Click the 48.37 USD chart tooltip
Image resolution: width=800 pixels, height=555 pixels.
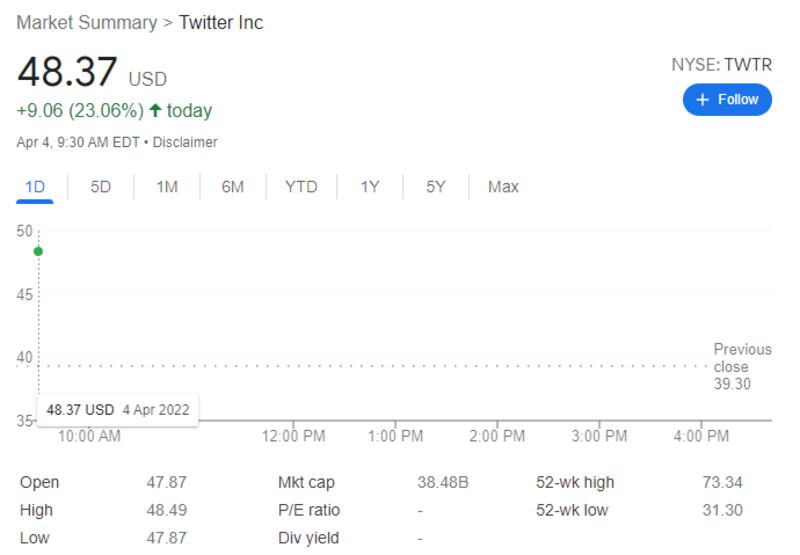pyautogui.click(x=117, y=410)
